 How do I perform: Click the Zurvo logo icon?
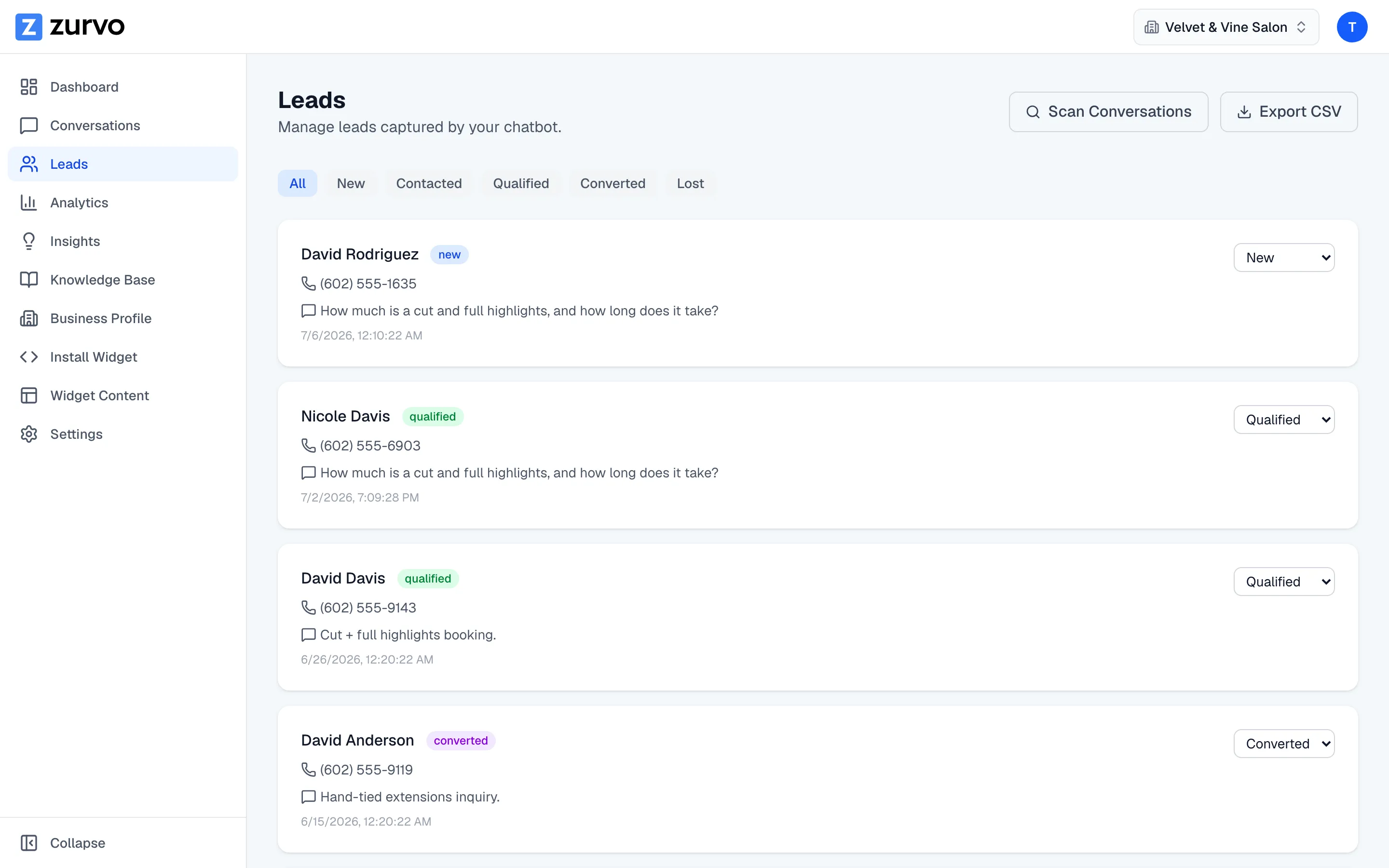29,27
